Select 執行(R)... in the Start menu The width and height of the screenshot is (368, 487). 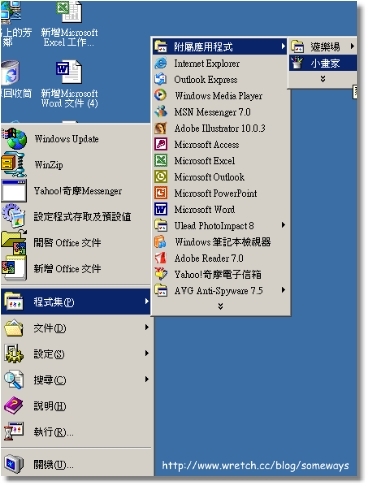pos(76,432)
